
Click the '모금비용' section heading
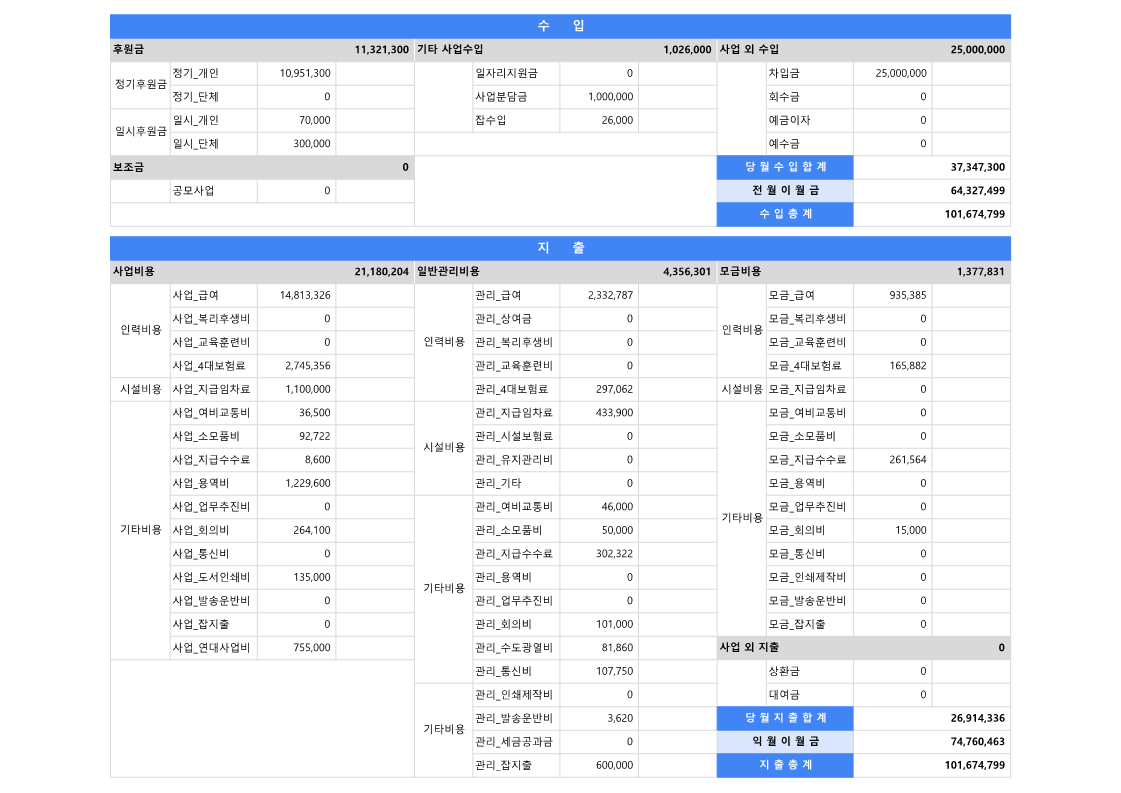741,272
